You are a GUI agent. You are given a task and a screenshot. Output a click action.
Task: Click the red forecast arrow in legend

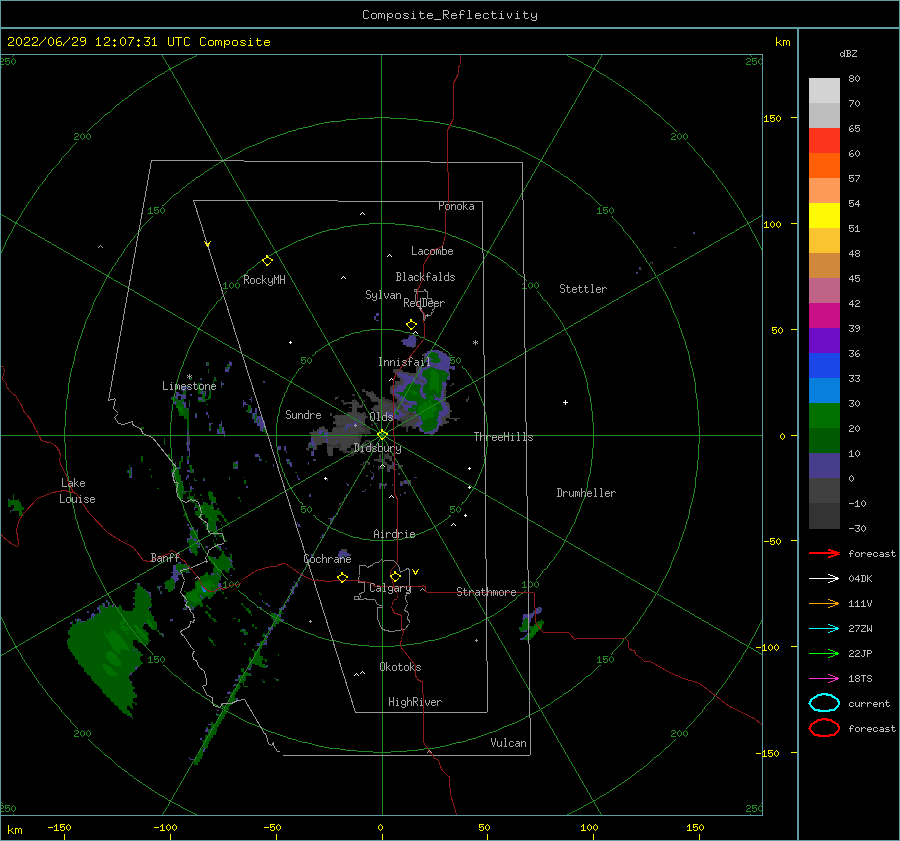(x=824, y=553)
